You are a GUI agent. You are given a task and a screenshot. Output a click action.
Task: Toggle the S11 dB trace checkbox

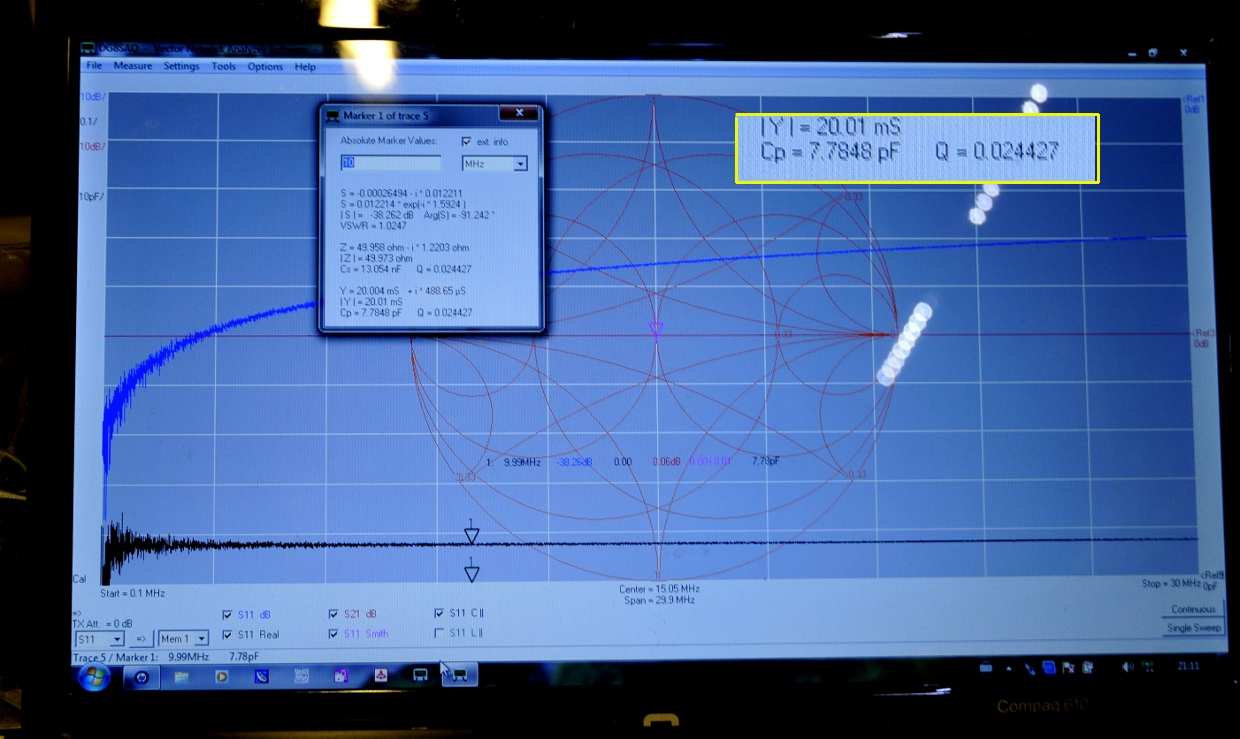click(x=226, y=614)
